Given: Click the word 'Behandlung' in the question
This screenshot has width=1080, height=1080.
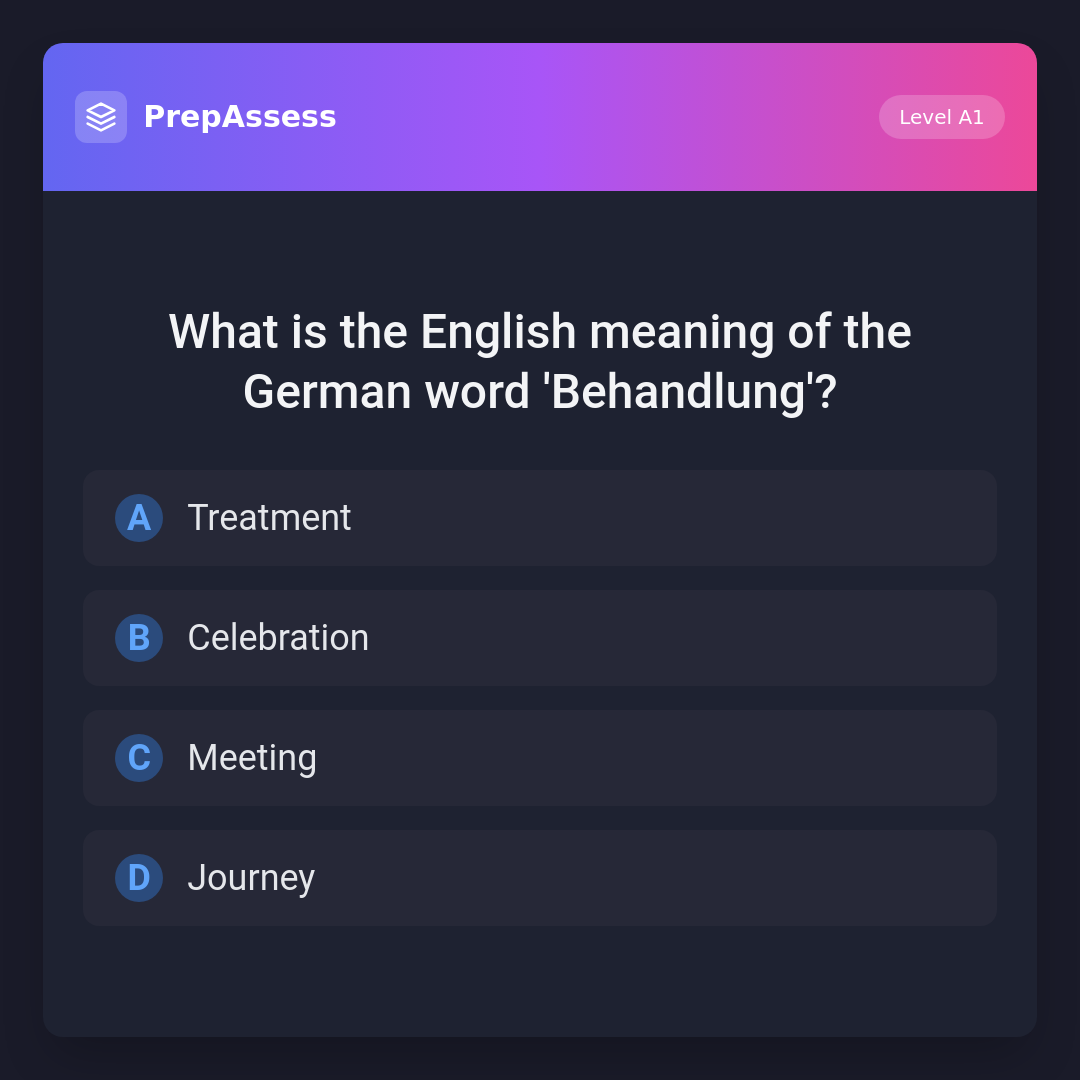Looking at the screenshot, I should click(x=679, y=392).
